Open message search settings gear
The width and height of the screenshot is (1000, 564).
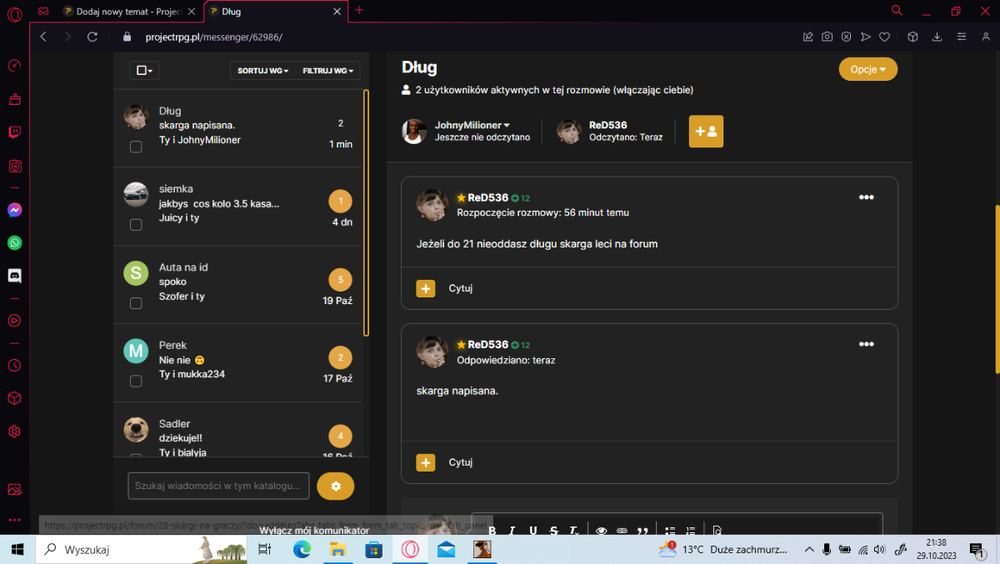coord(335,486)
